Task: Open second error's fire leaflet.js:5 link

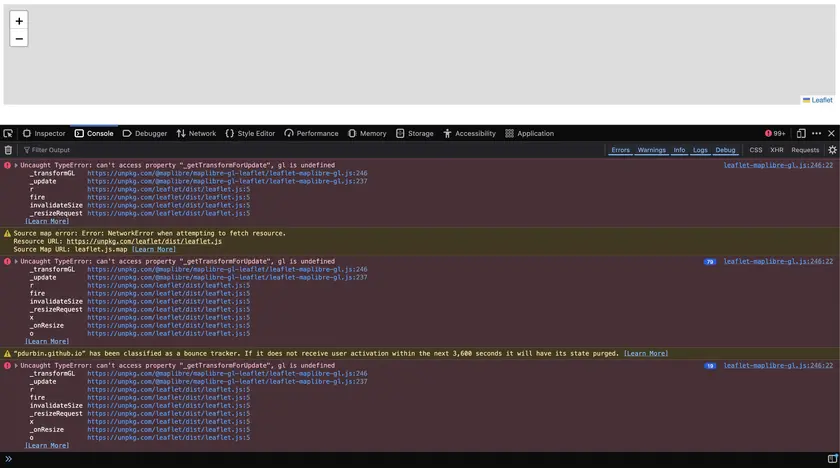Action: 168,293
